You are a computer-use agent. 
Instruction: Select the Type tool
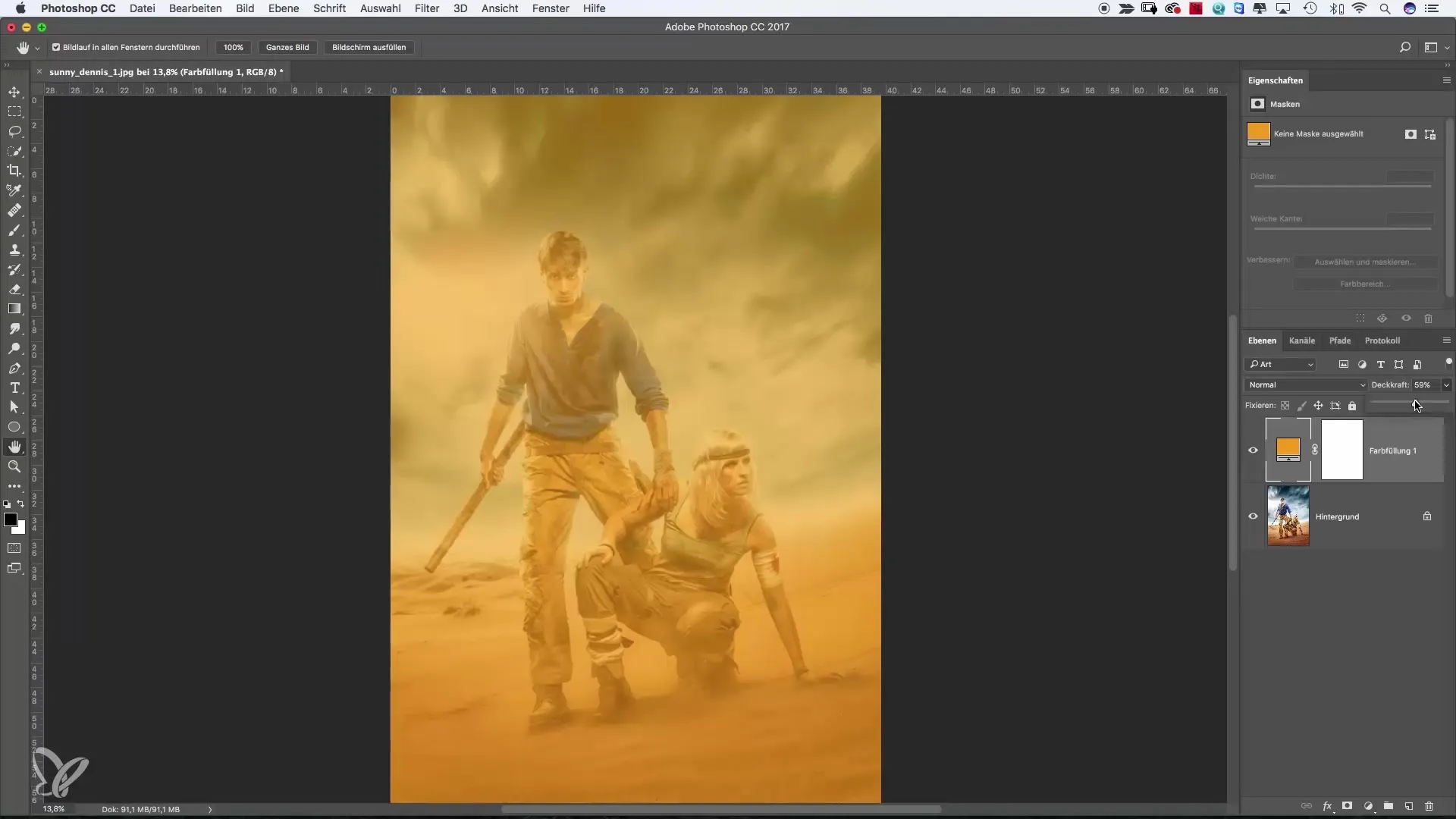click(x=14, y=388)
